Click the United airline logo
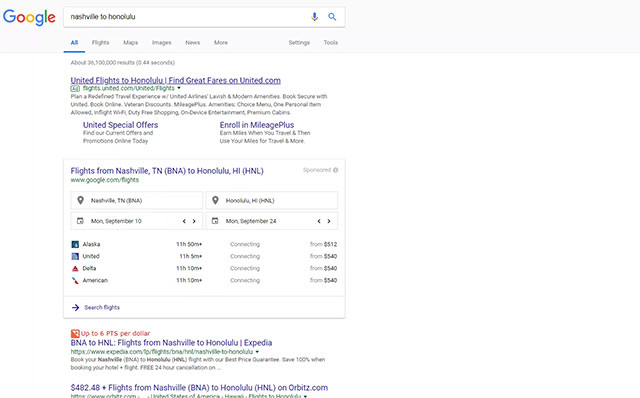 [75, 256]
